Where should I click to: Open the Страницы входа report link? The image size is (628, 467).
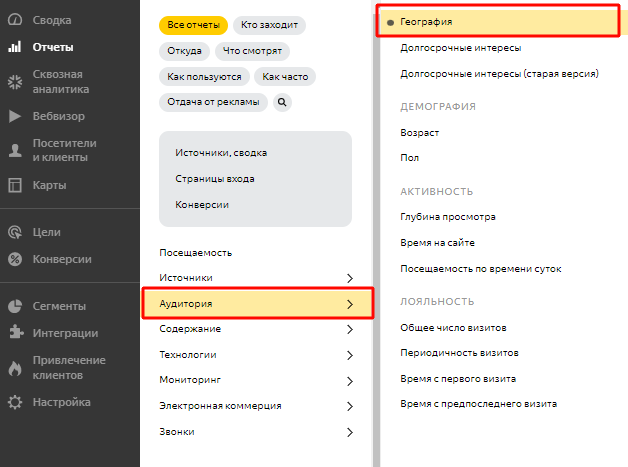[x=214, y=178]
